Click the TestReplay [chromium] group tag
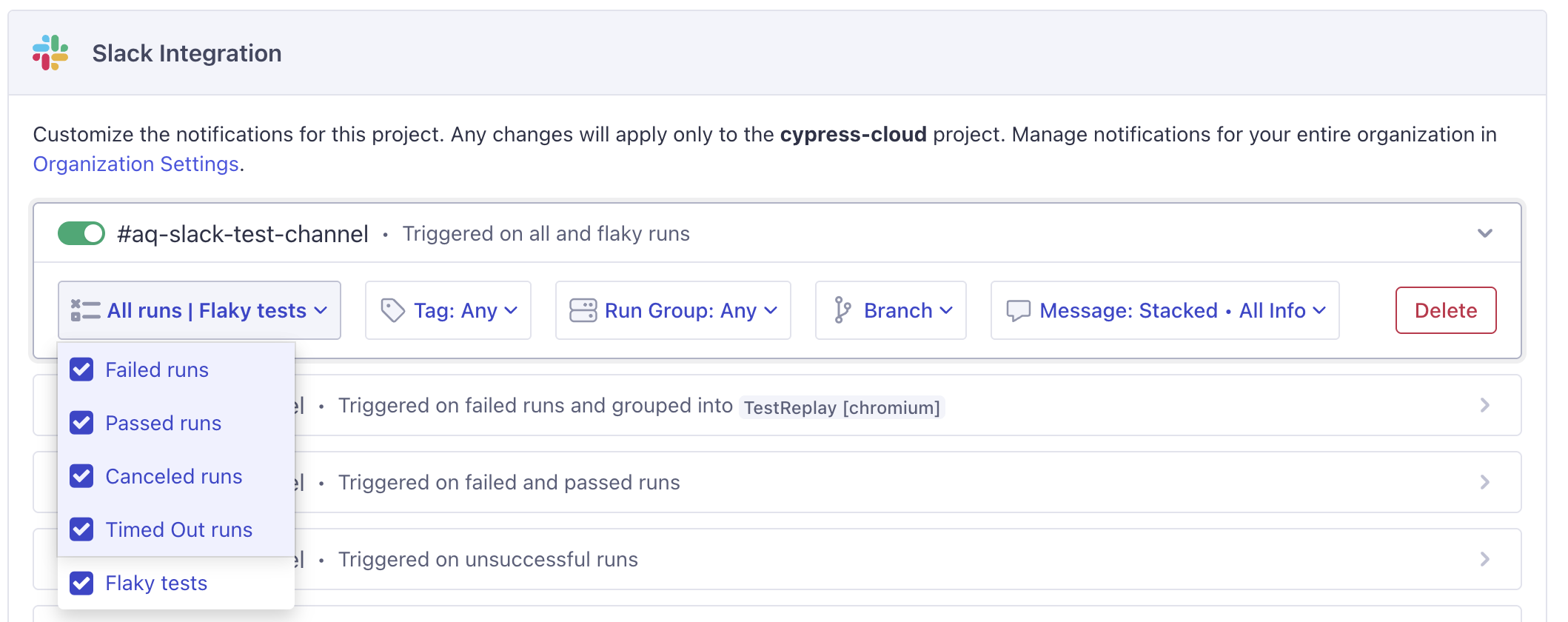This screenshot has height=622, width=1568. click(842, 407)
